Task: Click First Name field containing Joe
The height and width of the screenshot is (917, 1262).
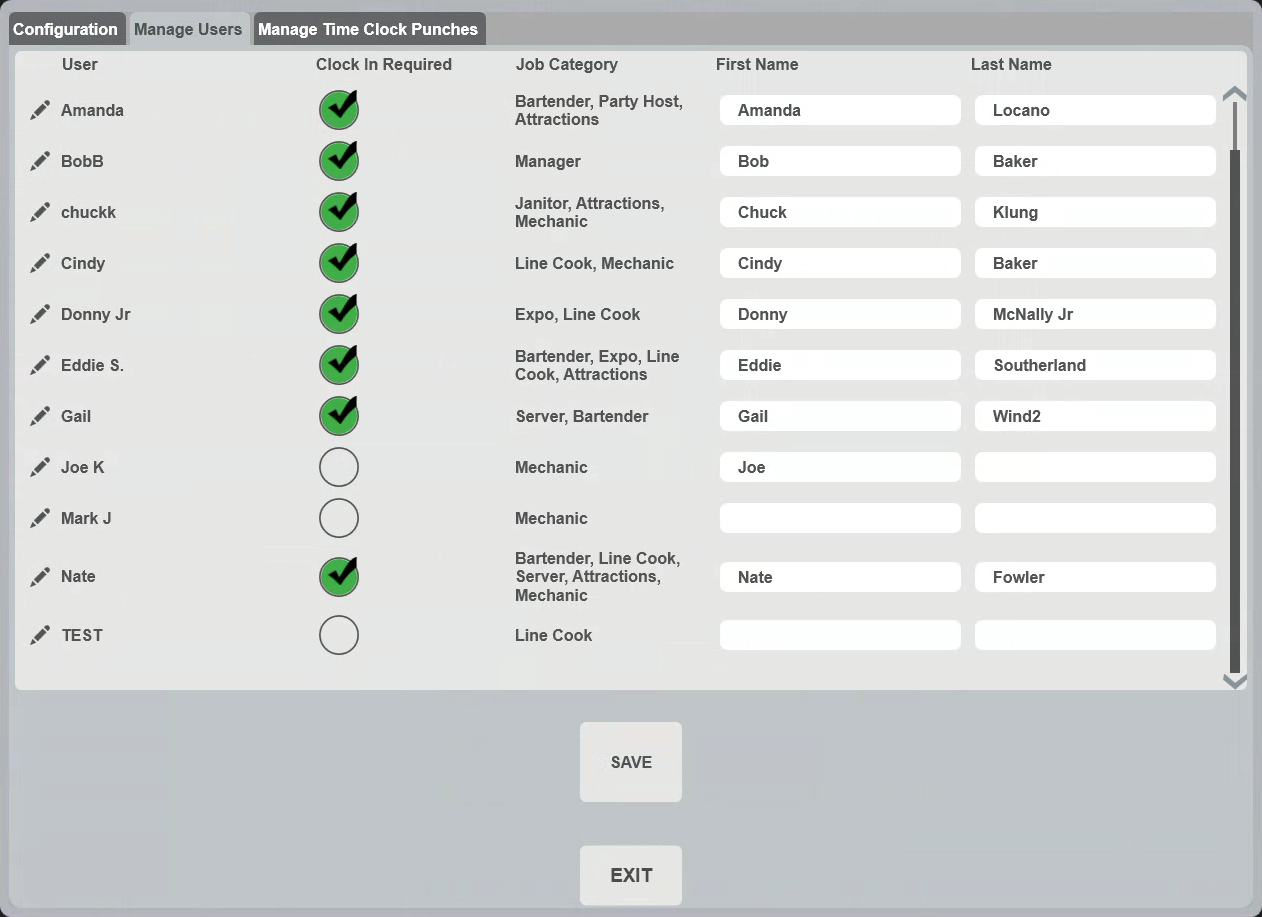Action: [x=840, y=467]
